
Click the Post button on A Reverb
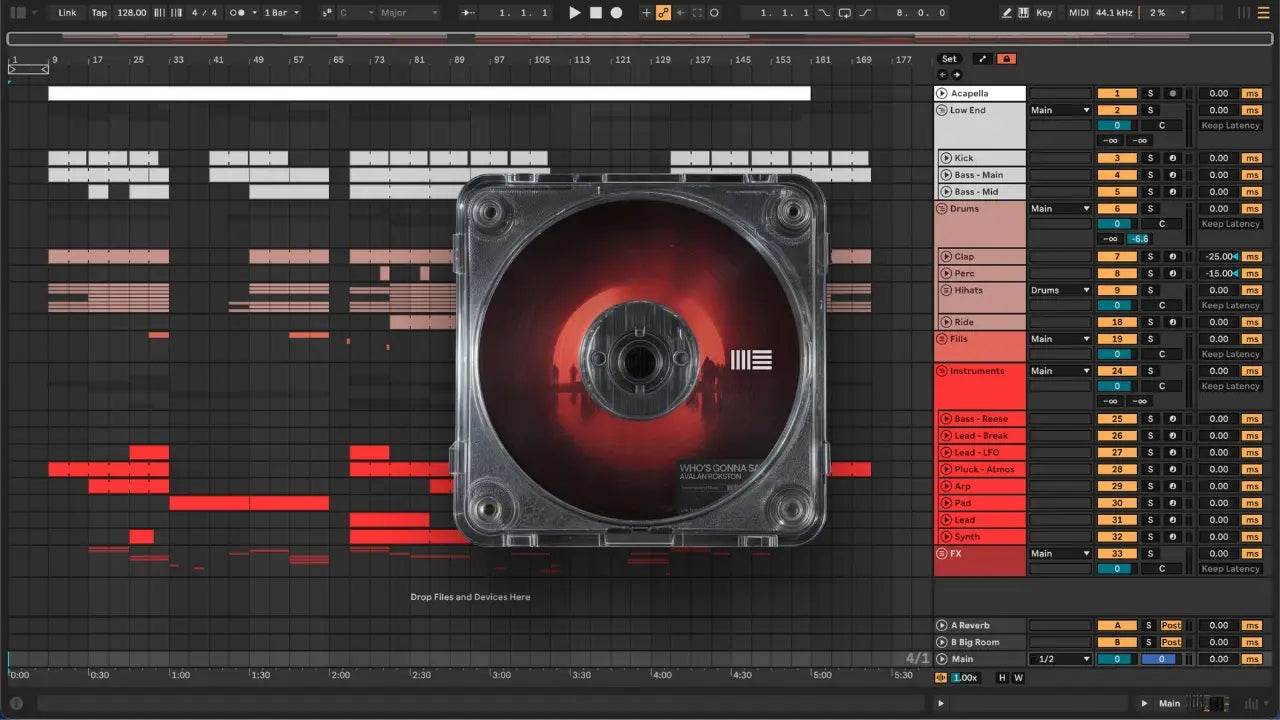(x=1171, y=626)
